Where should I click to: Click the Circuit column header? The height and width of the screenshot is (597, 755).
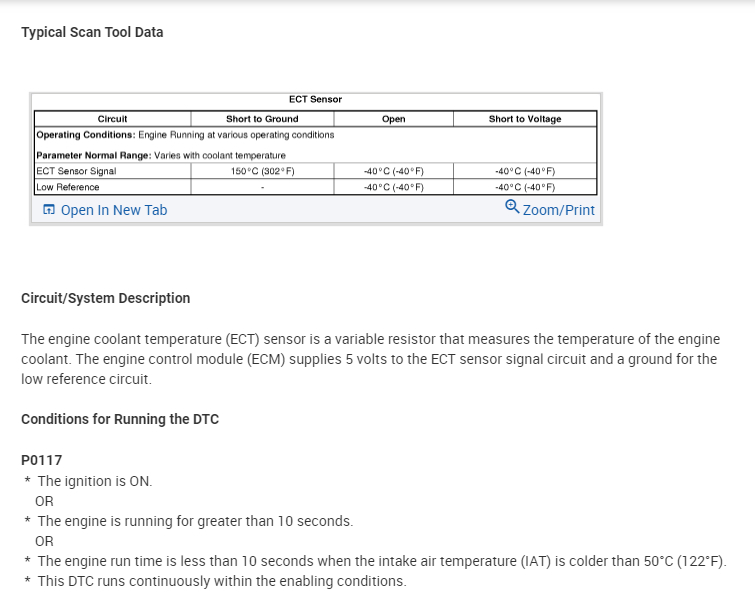pos(112,119)
